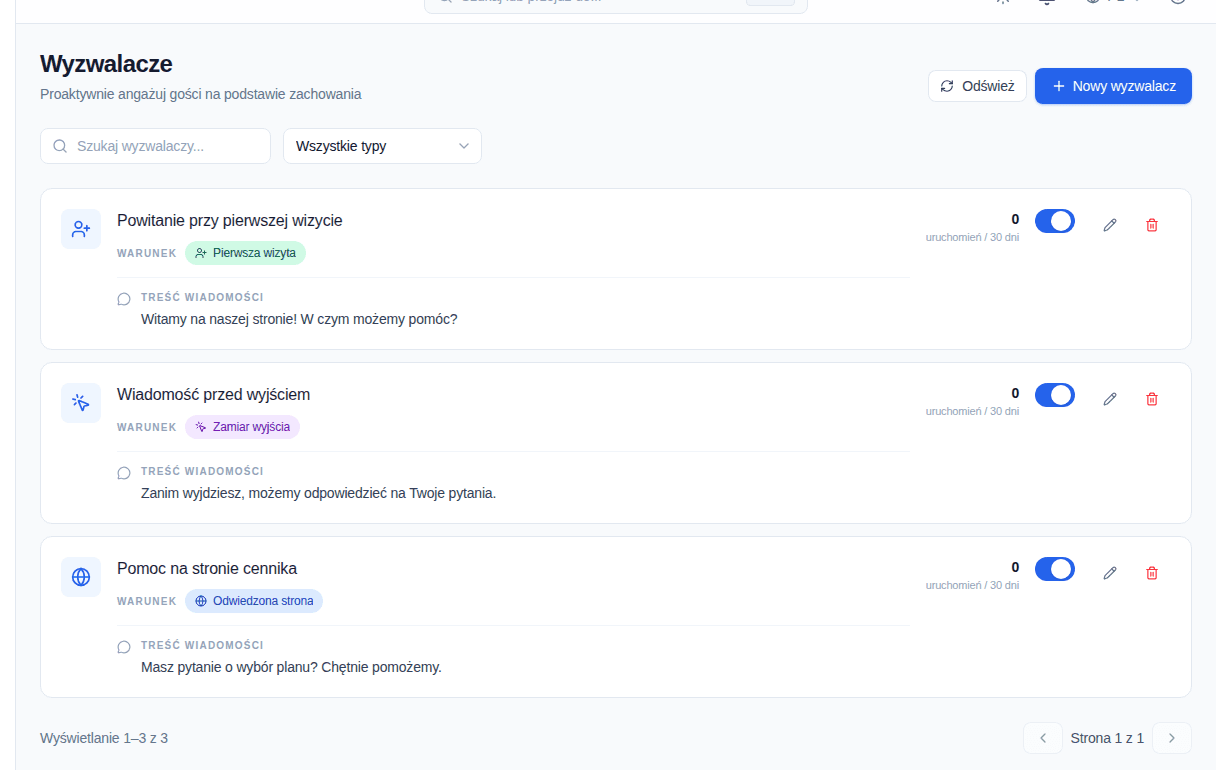
Task: Click the globe icon beside Pomoc na stronie cennika
Action: pyautogui.click(x=81, y=577)
